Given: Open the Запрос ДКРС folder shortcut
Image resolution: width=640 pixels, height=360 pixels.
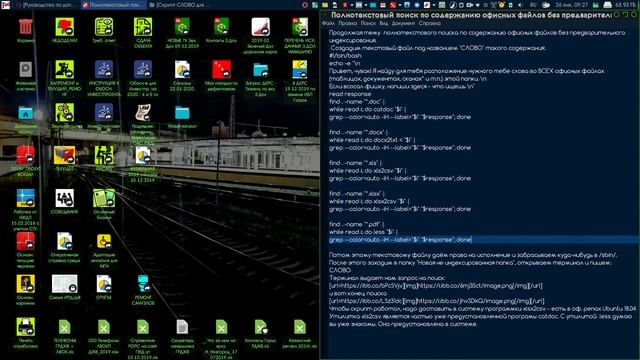Looking at the screenshot, I should tap(260, 70).
